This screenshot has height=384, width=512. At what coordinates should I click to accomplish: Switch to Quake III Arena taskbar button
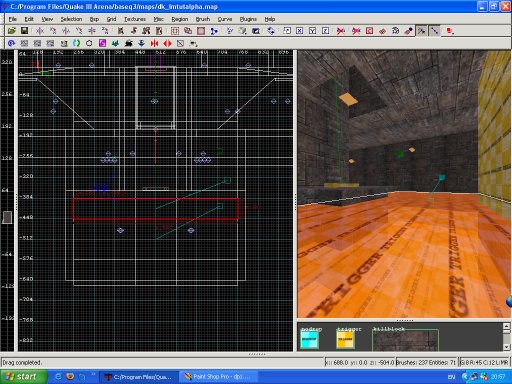pos(139,377)
